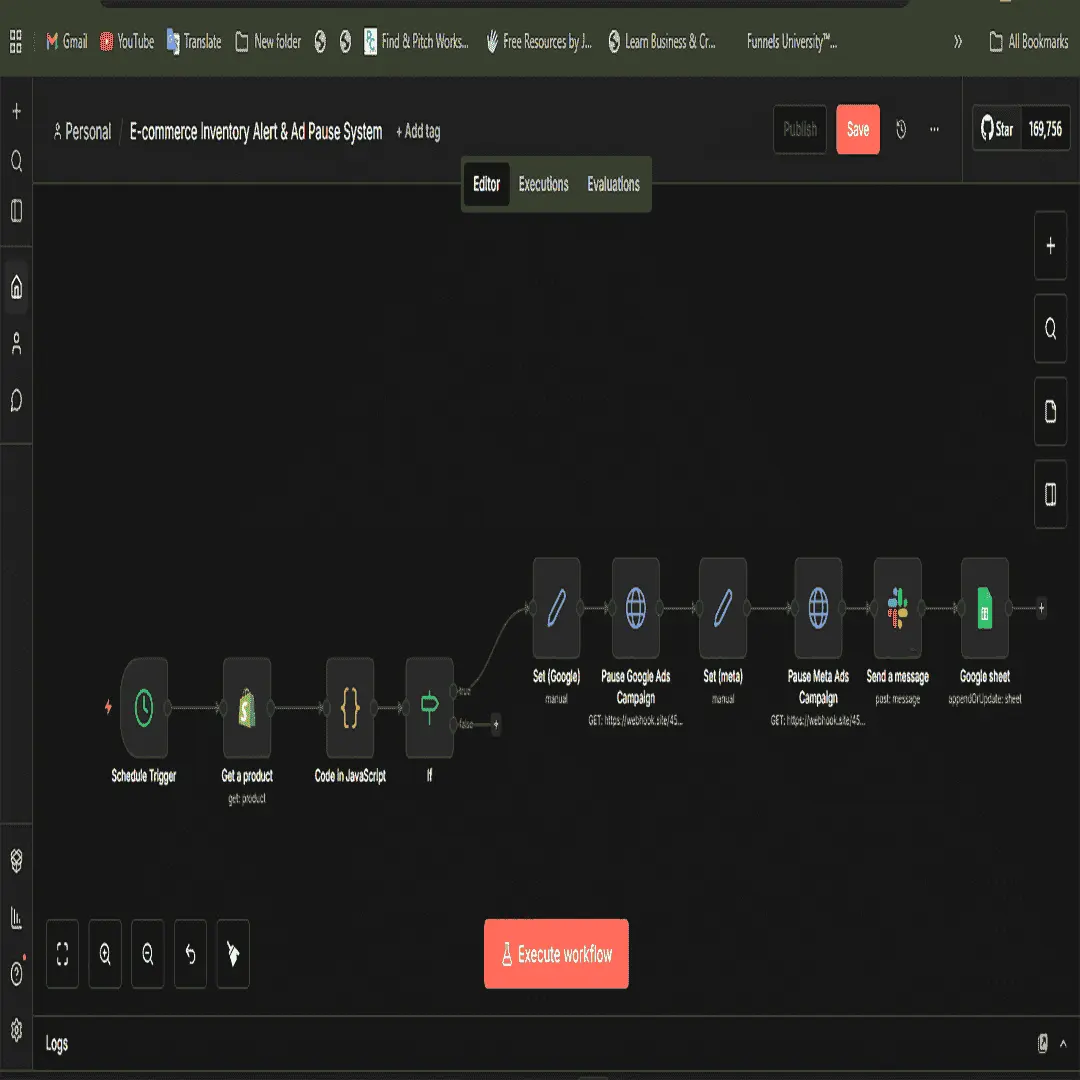Tidy up the workflow with the wand icon
Image resolution: width=1080 pixels, height=1080 pixels.
pyautogui.click(x=232, y=954)
